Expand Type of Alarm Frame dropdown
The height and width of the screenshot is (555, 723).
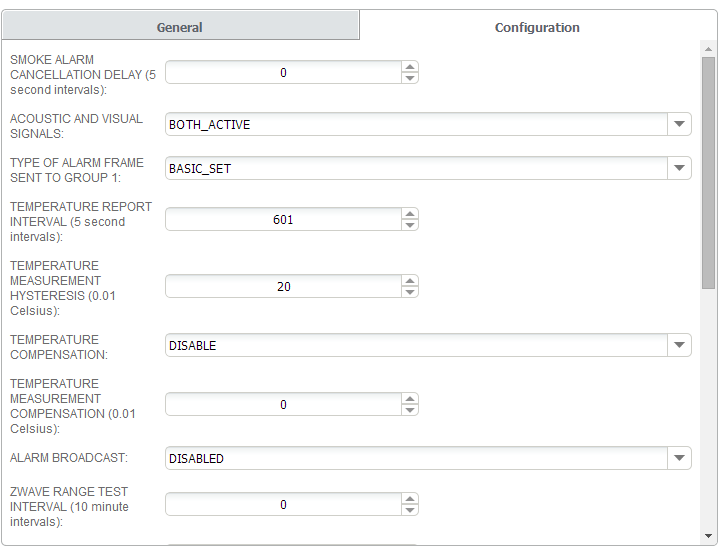click(679, 168)
